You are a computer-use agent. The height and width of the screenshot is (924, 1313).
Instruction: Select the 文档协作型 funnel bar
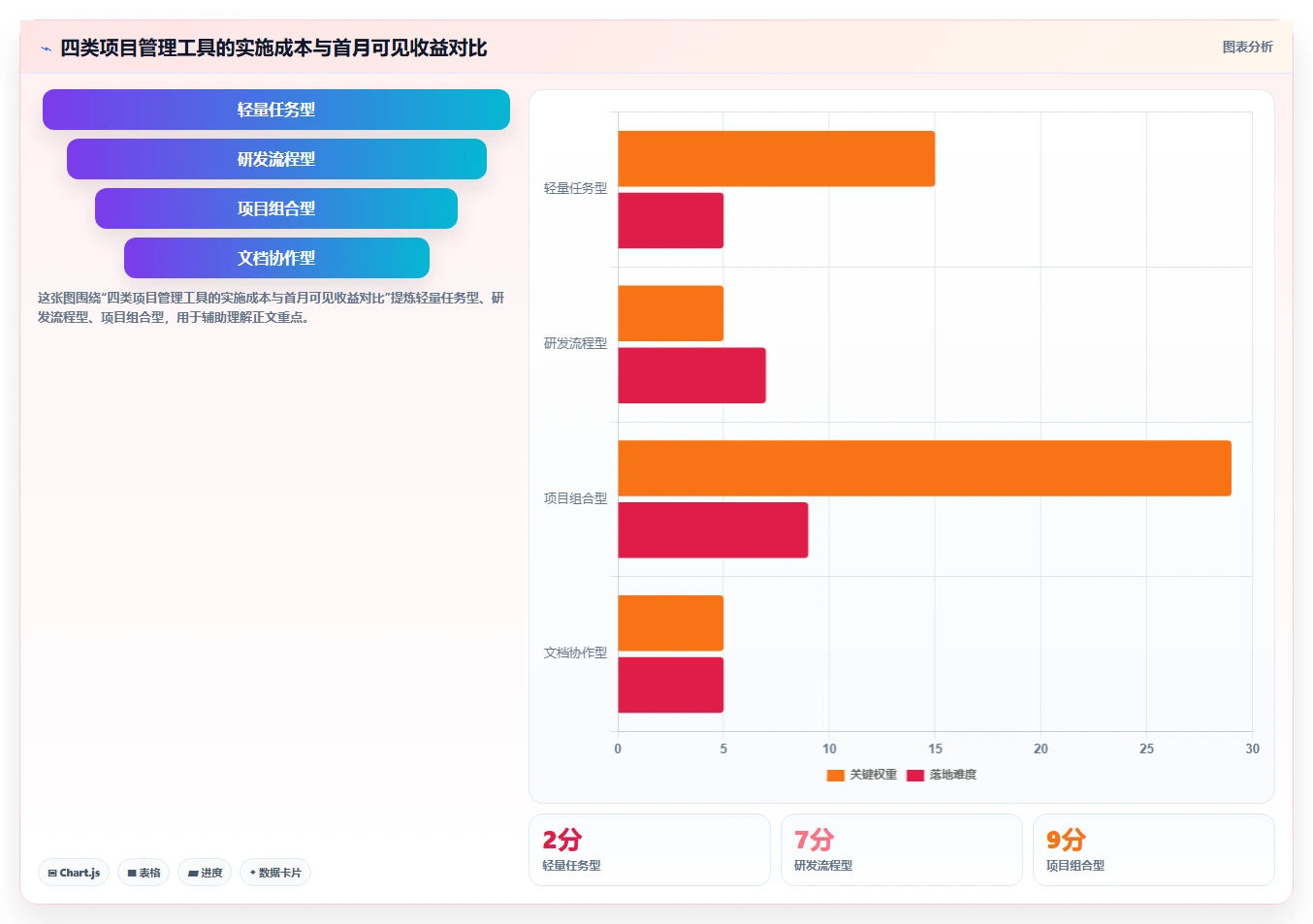pos(276,258)
